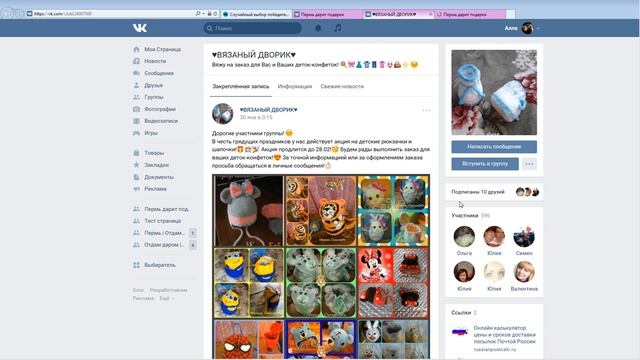Screen dimensions: 640x360
Task: Click Вступить в группу button
Action: click(x=485, y=164)
